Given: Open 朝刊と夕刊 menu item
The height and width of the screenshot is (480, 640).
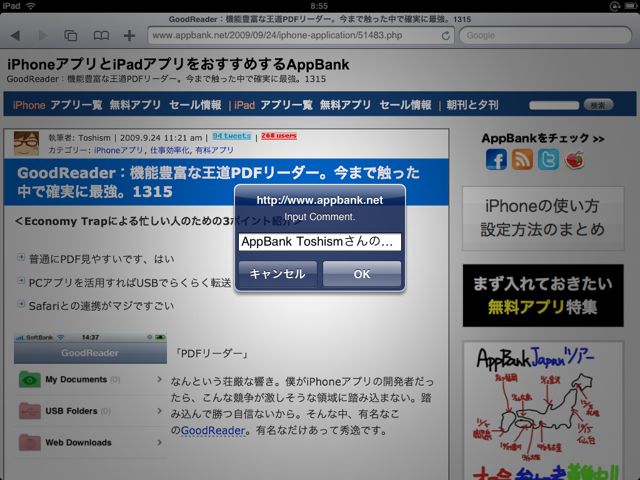Looking at the screenshot, I should tap(472, 105).
